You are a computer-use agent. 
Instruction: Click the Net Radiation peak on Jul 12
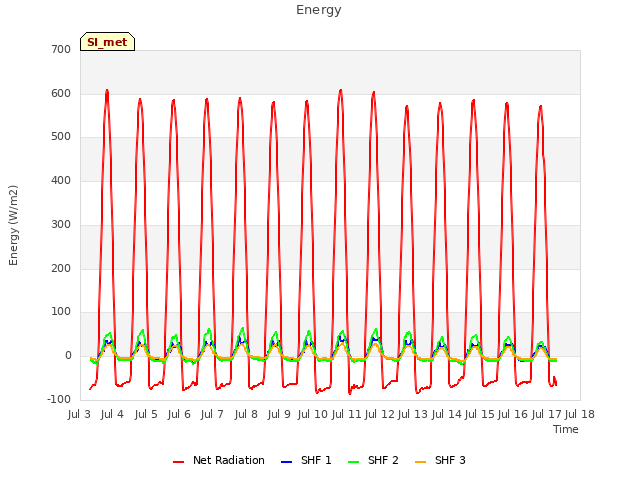[x=373, y=93]
